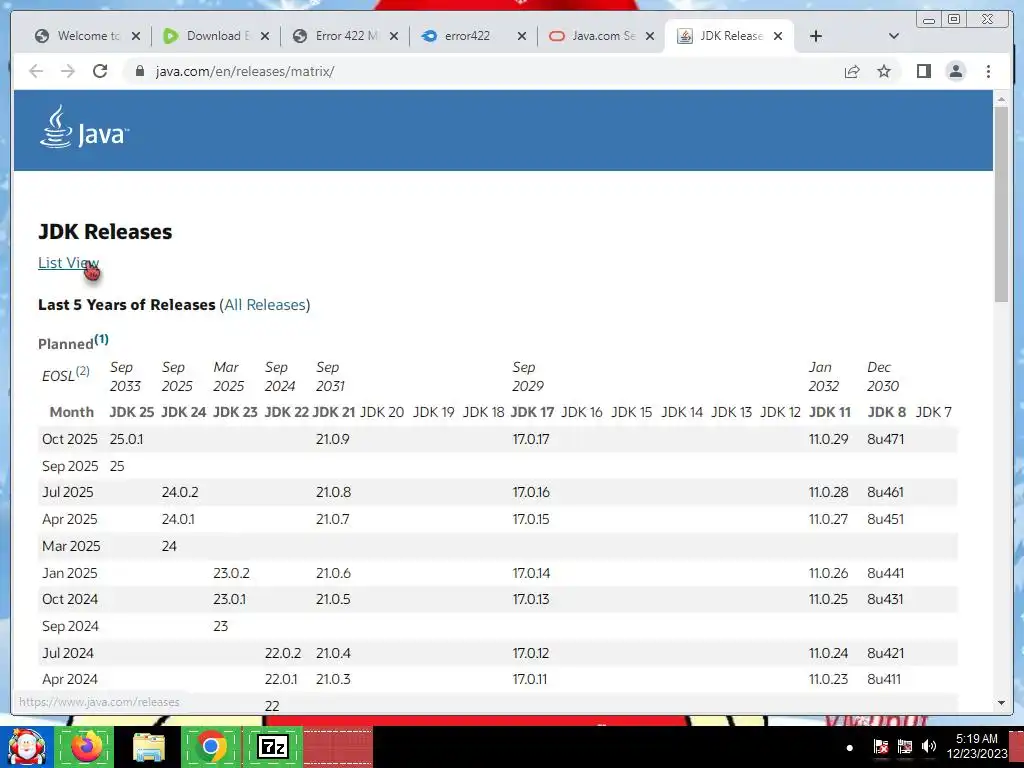Close the Welcome tab

click(136, 36)
